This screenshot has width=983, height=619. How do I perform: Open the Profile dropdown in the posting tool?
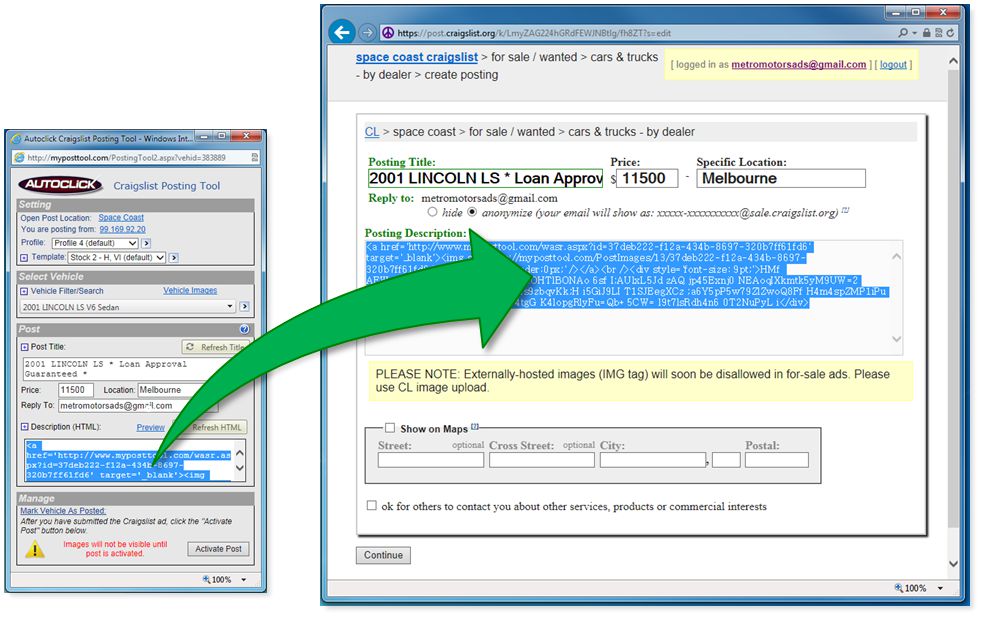95,243
